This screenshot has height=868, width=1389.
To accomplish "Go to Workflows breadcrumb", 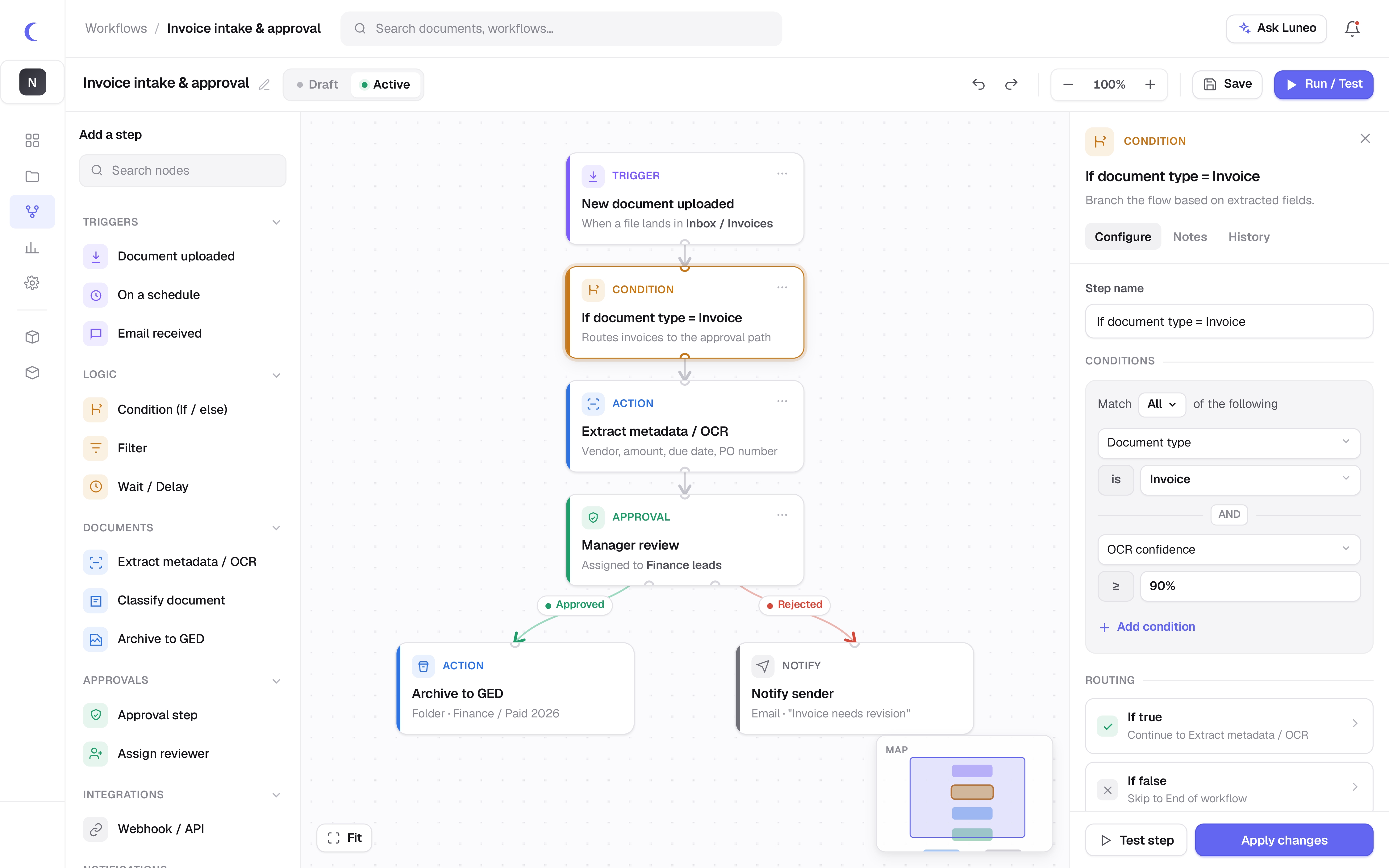I will click(x=116, y=28).
